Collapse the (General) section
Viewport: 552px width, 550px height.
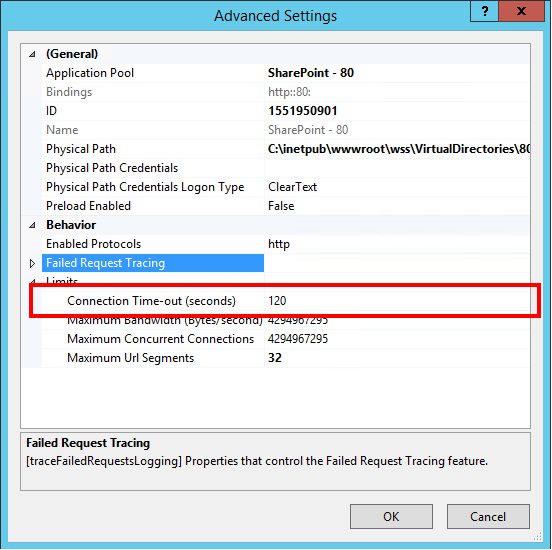click(x=32, y=54)
